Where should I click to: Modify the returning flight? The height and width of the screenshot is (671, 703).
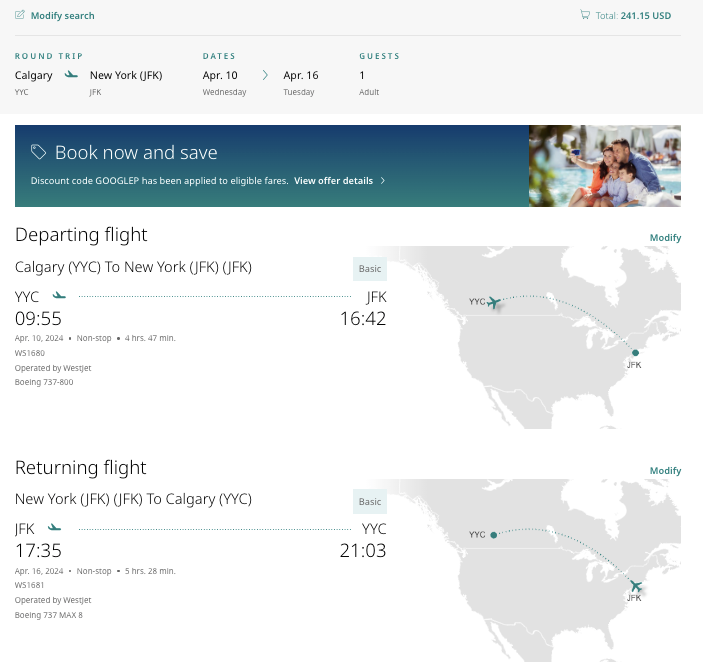[665, 471]
